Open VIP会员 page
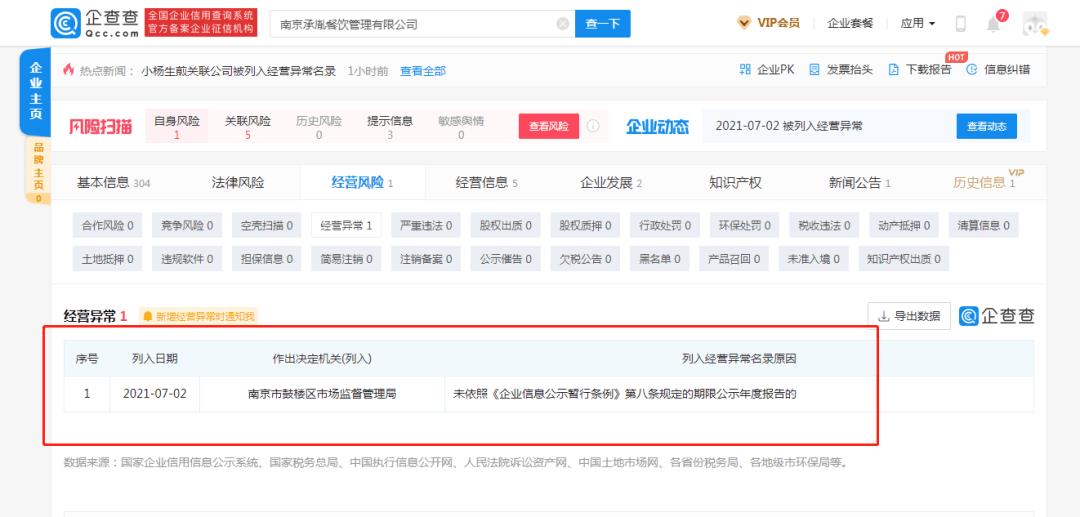 tap(769, 23)
